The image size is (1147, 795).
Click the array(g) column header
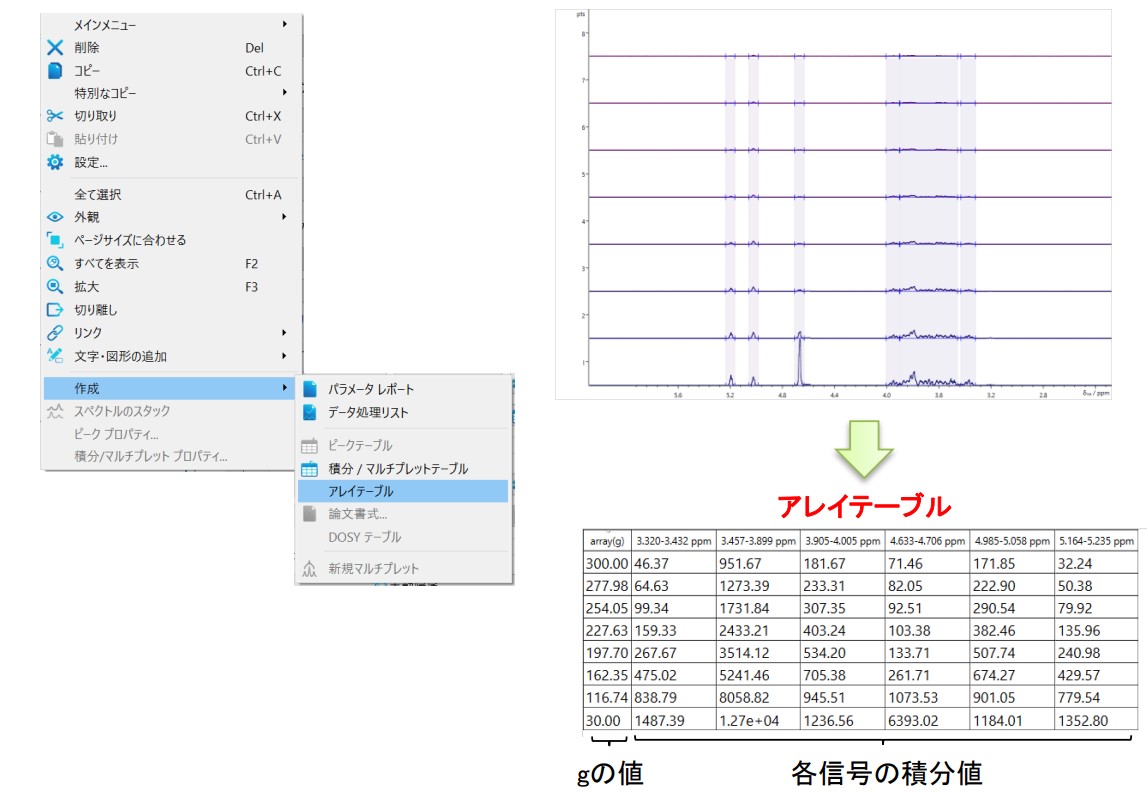pos(605,541)
